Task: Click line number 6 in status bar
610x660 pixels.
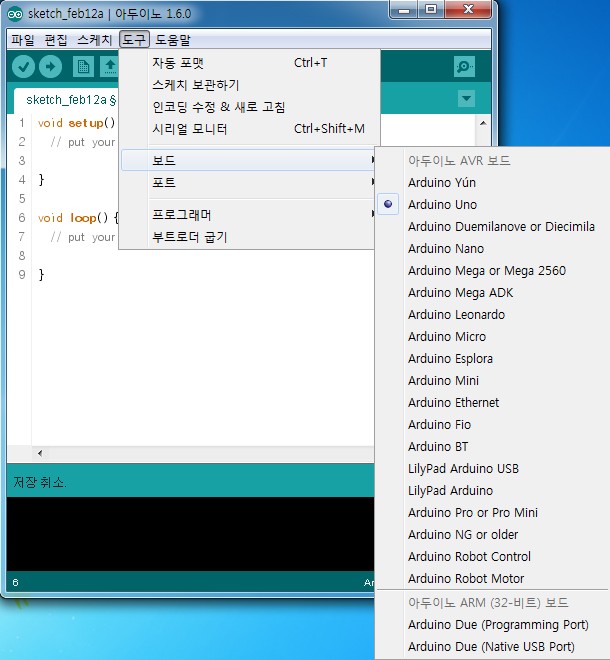Action: pyautogui.click(x=16, y=583)
